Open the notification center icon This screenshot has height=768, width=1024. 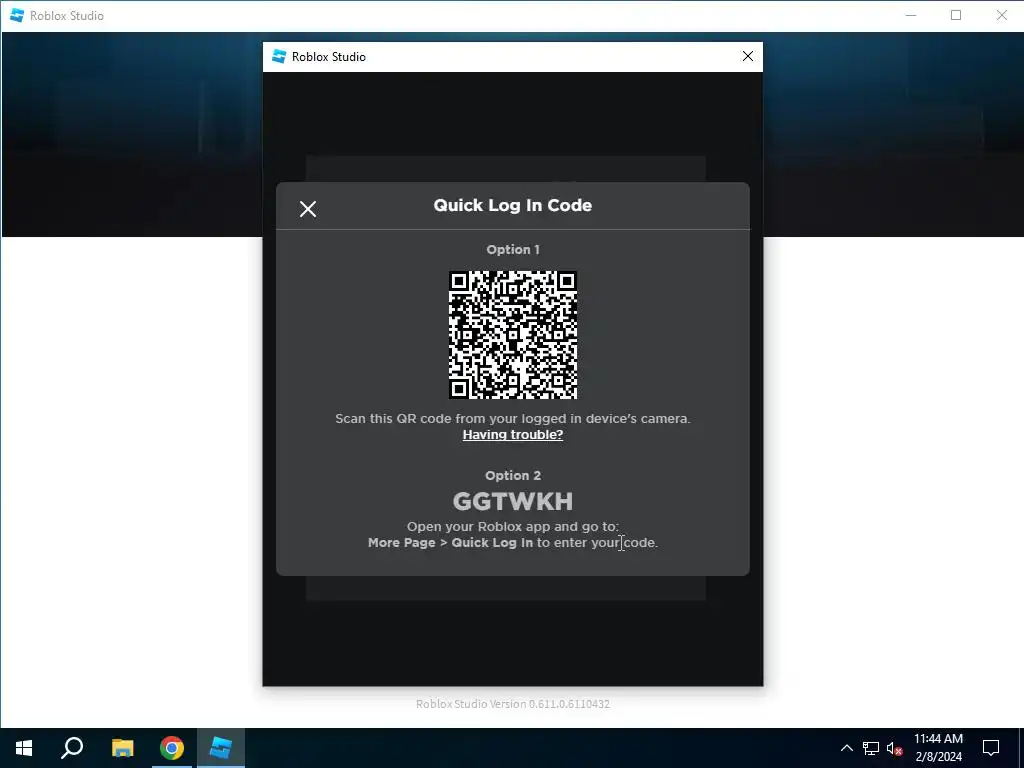coord(991,748)
